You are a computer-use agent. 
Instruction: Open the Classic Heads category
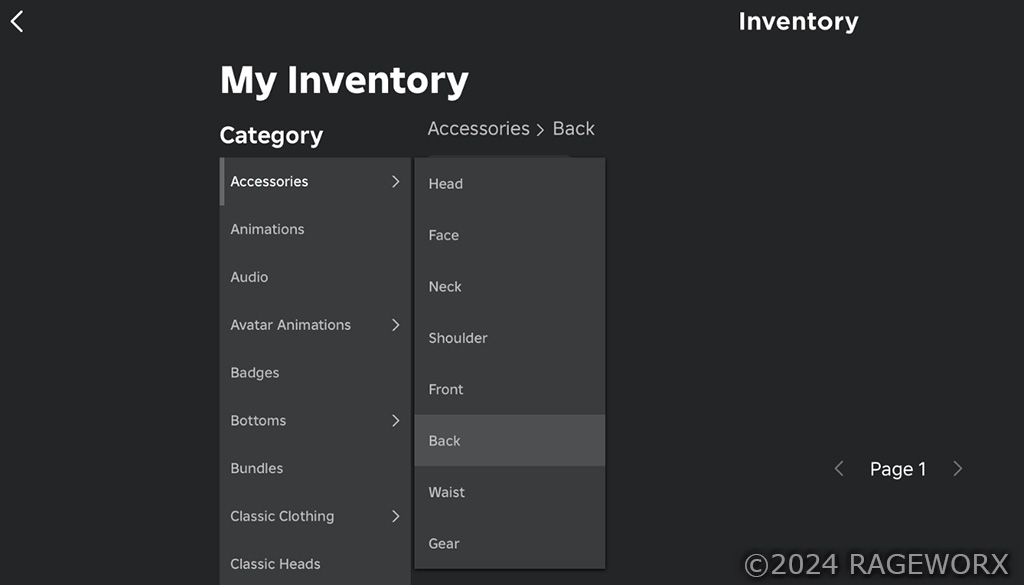(315, 563)
